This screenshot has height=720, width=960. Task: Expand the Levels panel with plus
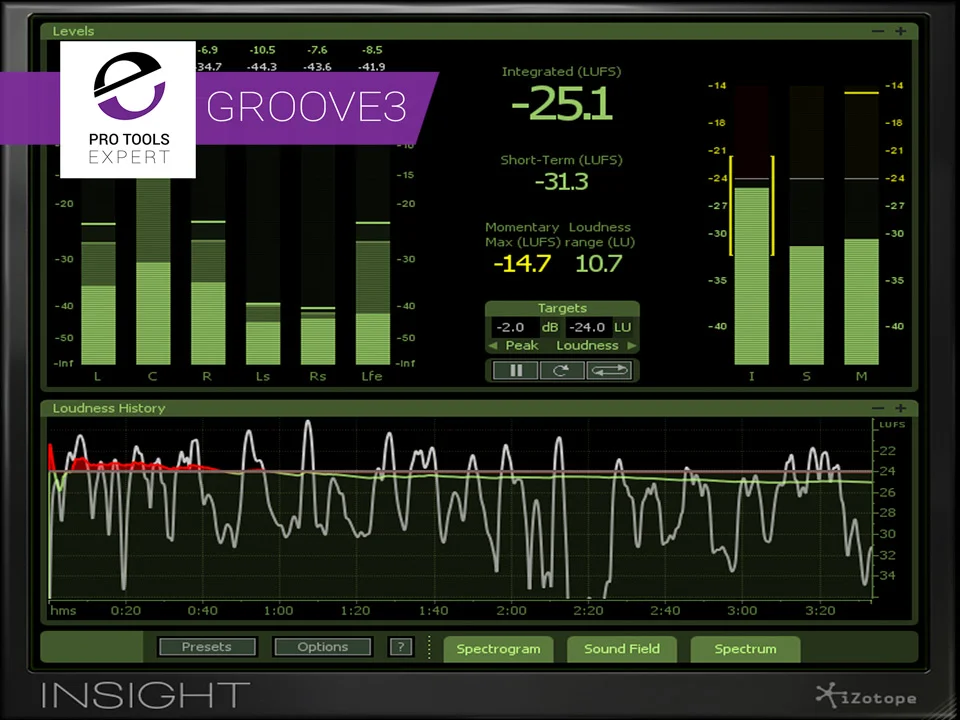tap(900, 31)
